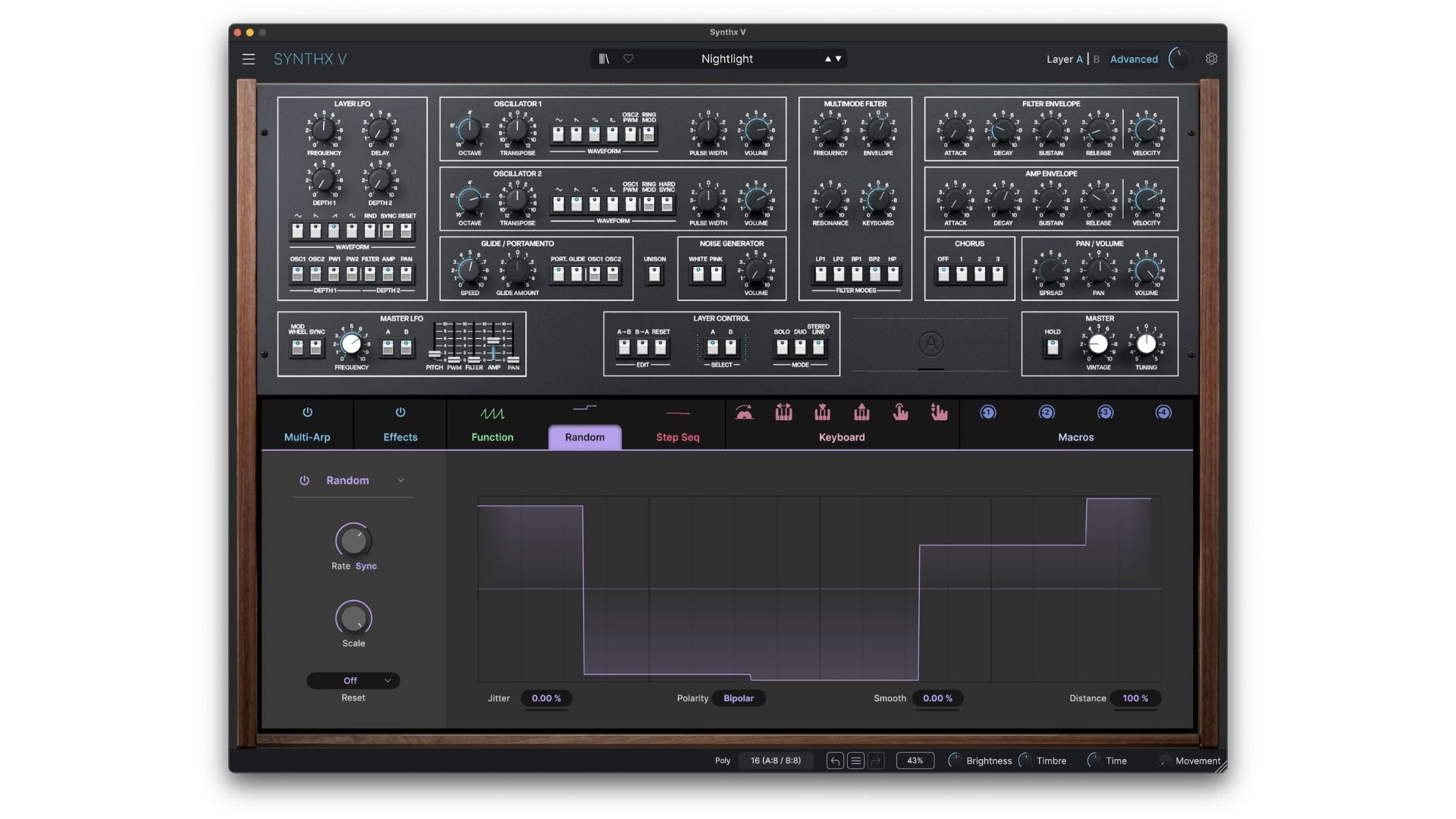Select Layer A in header
This screenshot has height=819, width=1456.
coord(1079,59)
